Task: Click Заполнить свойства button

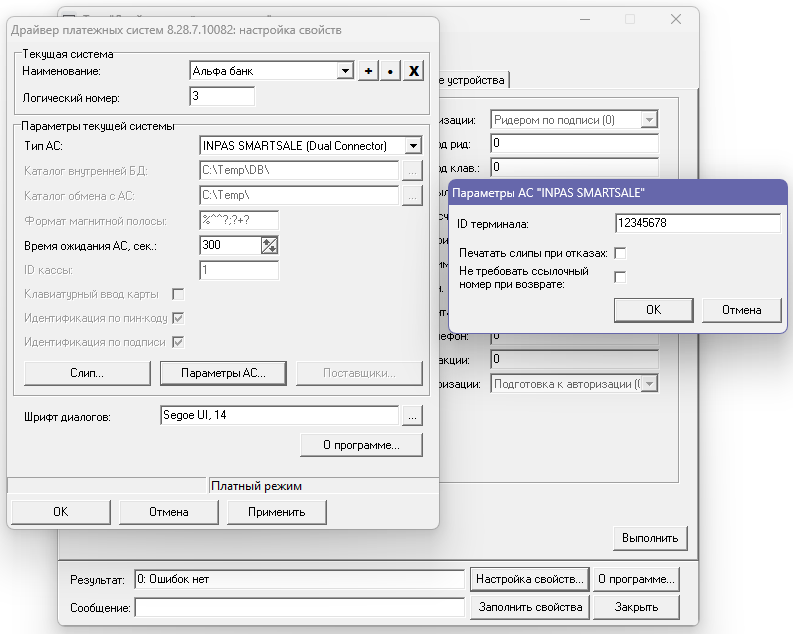Action: (x=530, y=607)
